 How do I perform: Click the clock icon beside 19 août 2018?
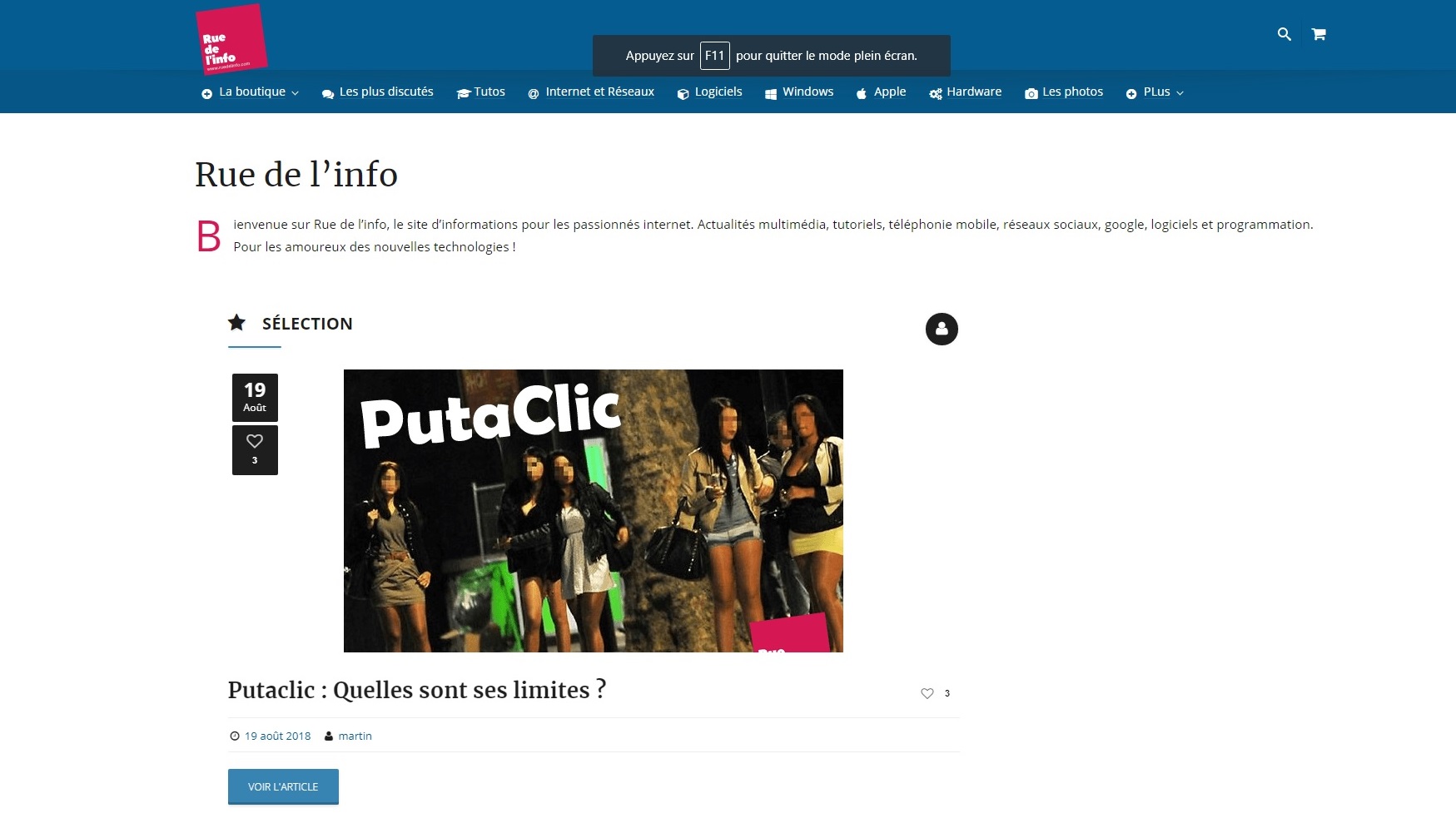[235, 736]
